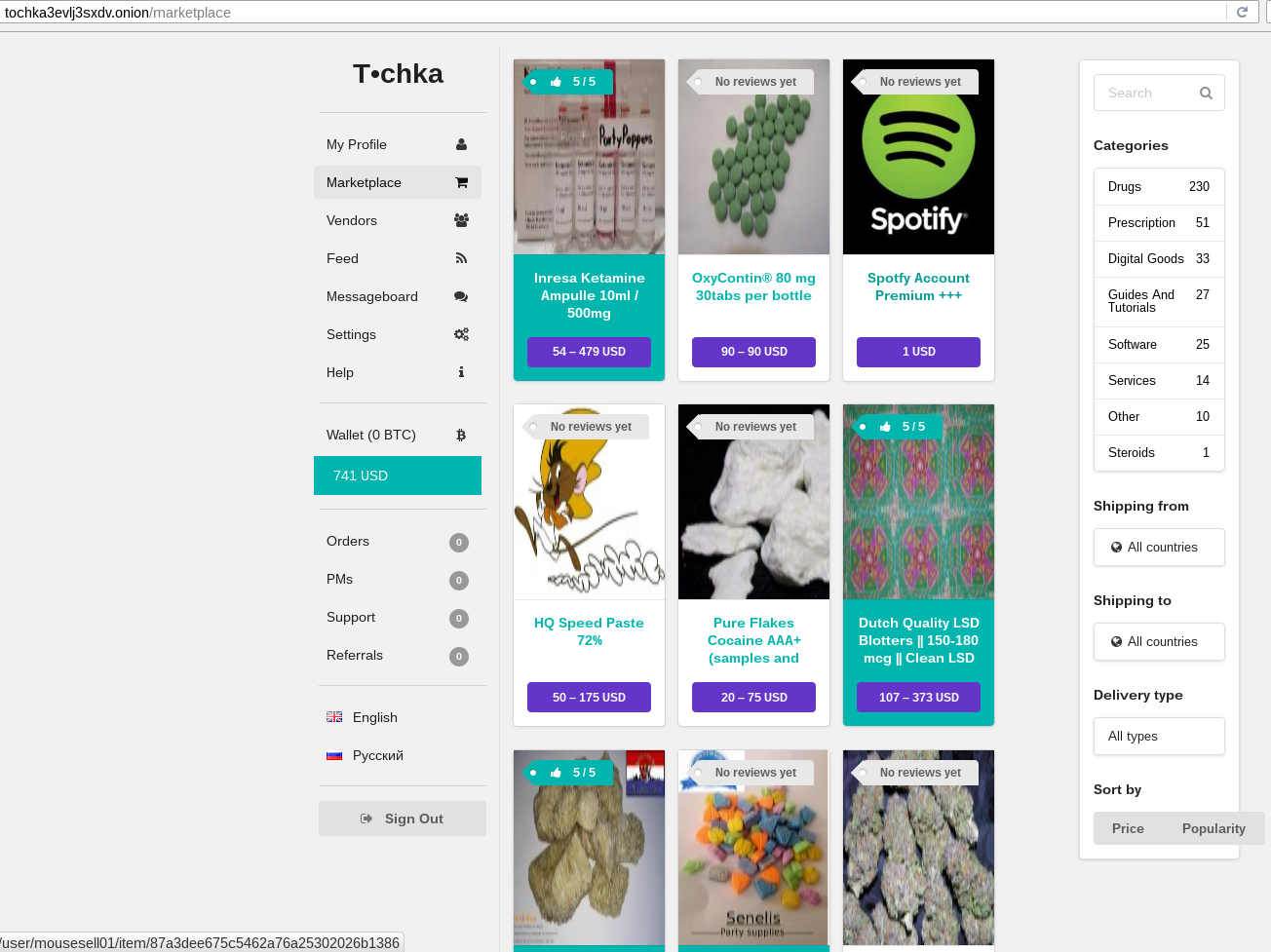
Task: Expand the Shipping from All countries dropdown
Action: (1159, 548)
